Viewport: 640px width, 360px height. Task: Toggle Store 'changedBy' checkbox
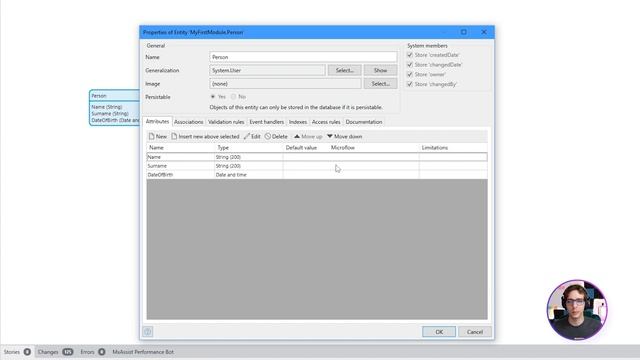pyautogui.click(x=410, y=84)
